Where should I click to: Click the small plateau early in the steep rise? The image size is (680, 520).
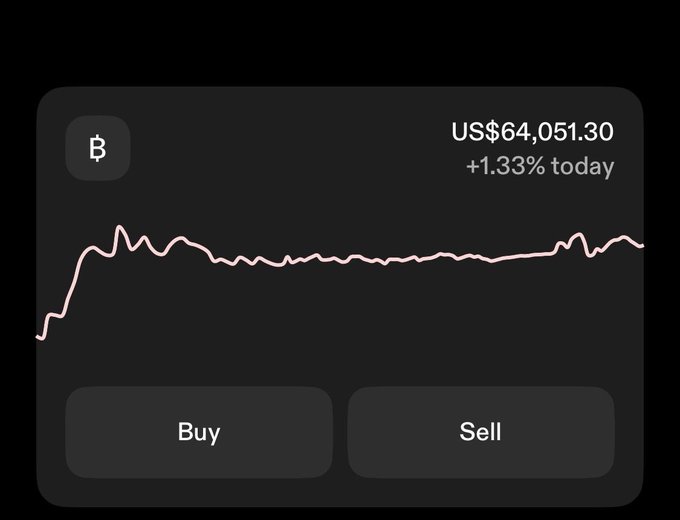coord(55,315)
